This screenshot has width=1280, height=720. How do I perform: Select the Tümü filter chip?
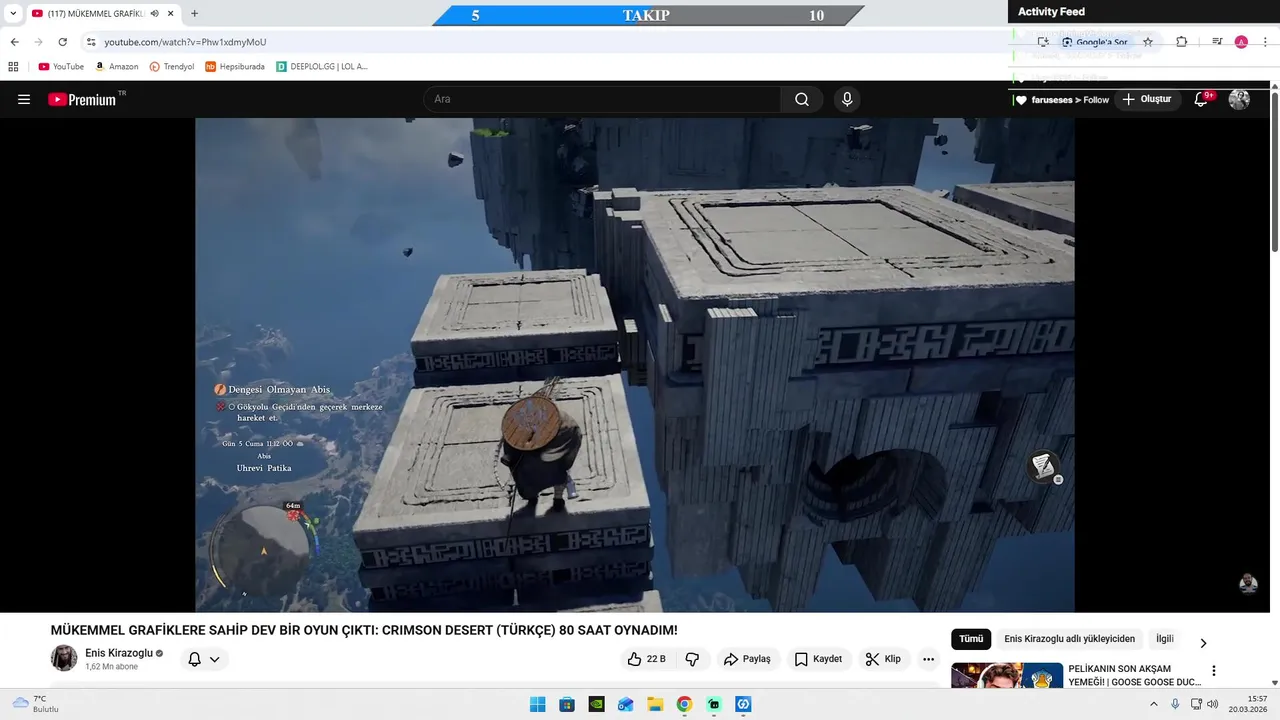coord(971,639)
